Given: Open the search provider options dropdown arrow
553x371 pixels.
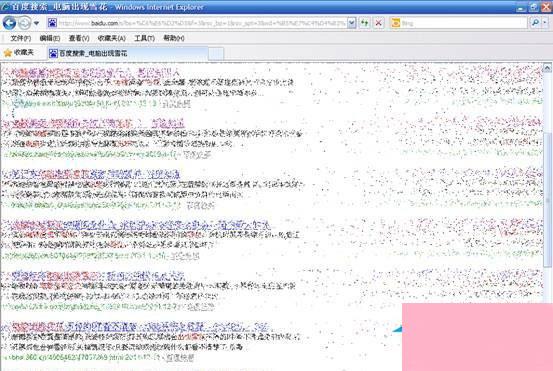Looking at the screenshot, I should (545, 23).
